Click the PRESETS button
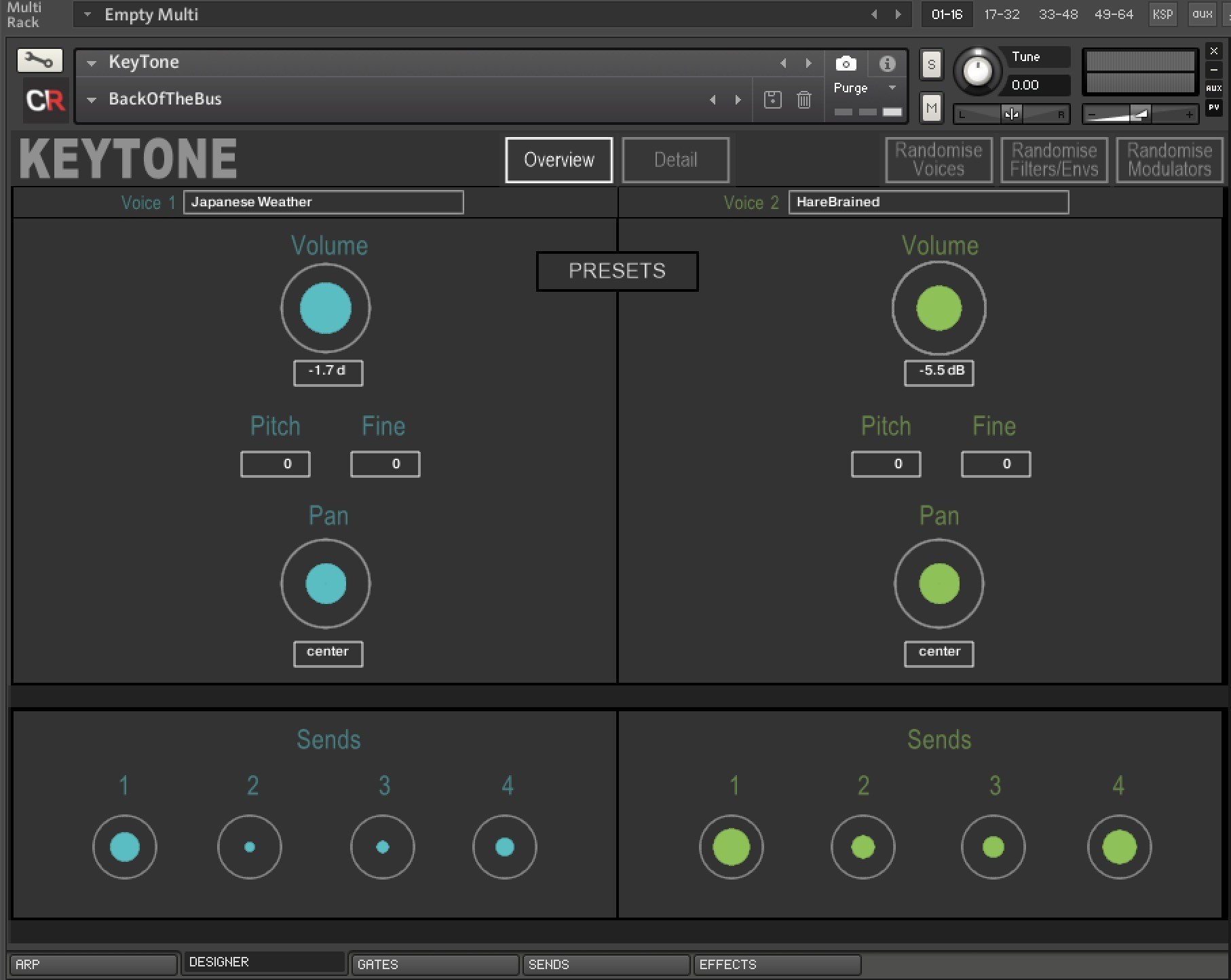 click(x=618, y=271)
